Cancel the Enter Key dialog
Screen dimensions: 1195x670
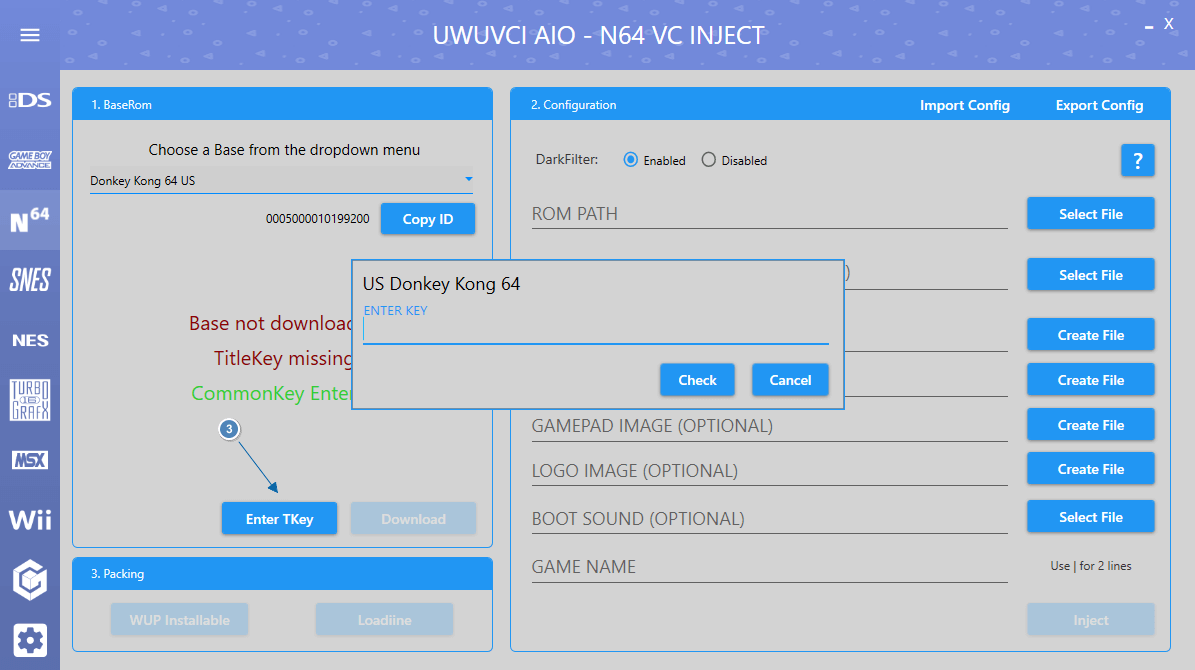click(x=790, y=380)
